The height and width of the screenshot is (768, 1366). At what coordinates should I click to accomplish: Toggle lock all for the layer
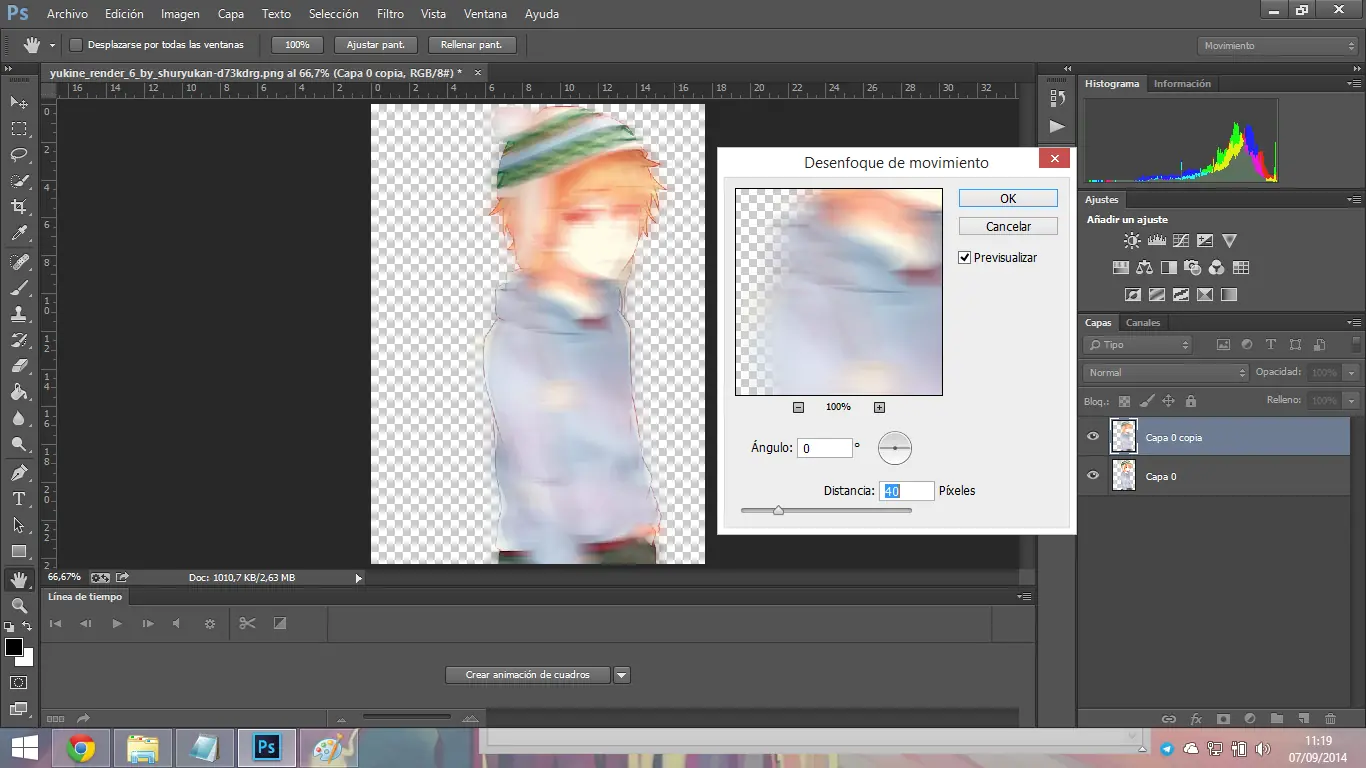(x=1190, y=401)
